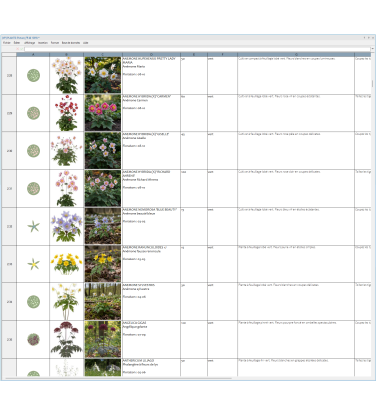Select photo in Anthericum liliago row
Viewport: 376px width, 415px height.
tap(103, 367)
